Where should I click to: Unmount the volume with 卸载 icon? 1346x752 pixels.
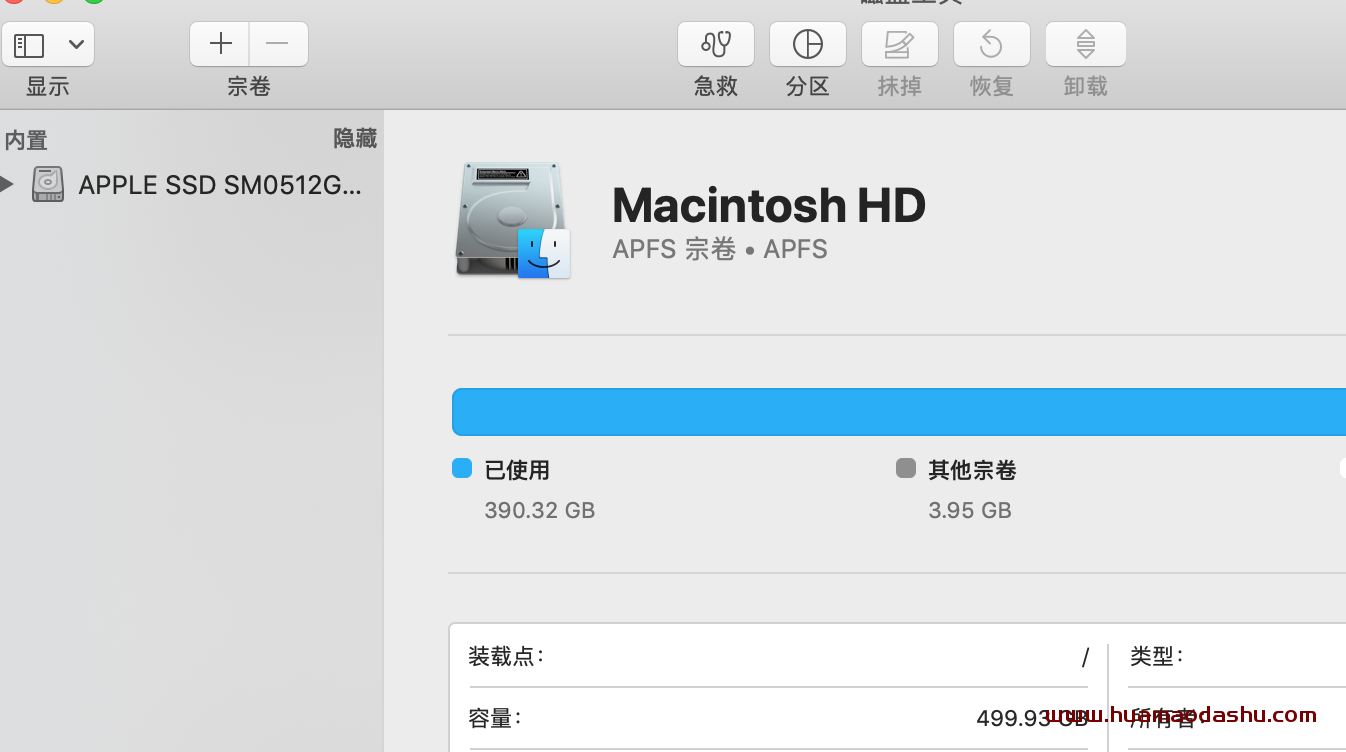(x=1086, y=44)
